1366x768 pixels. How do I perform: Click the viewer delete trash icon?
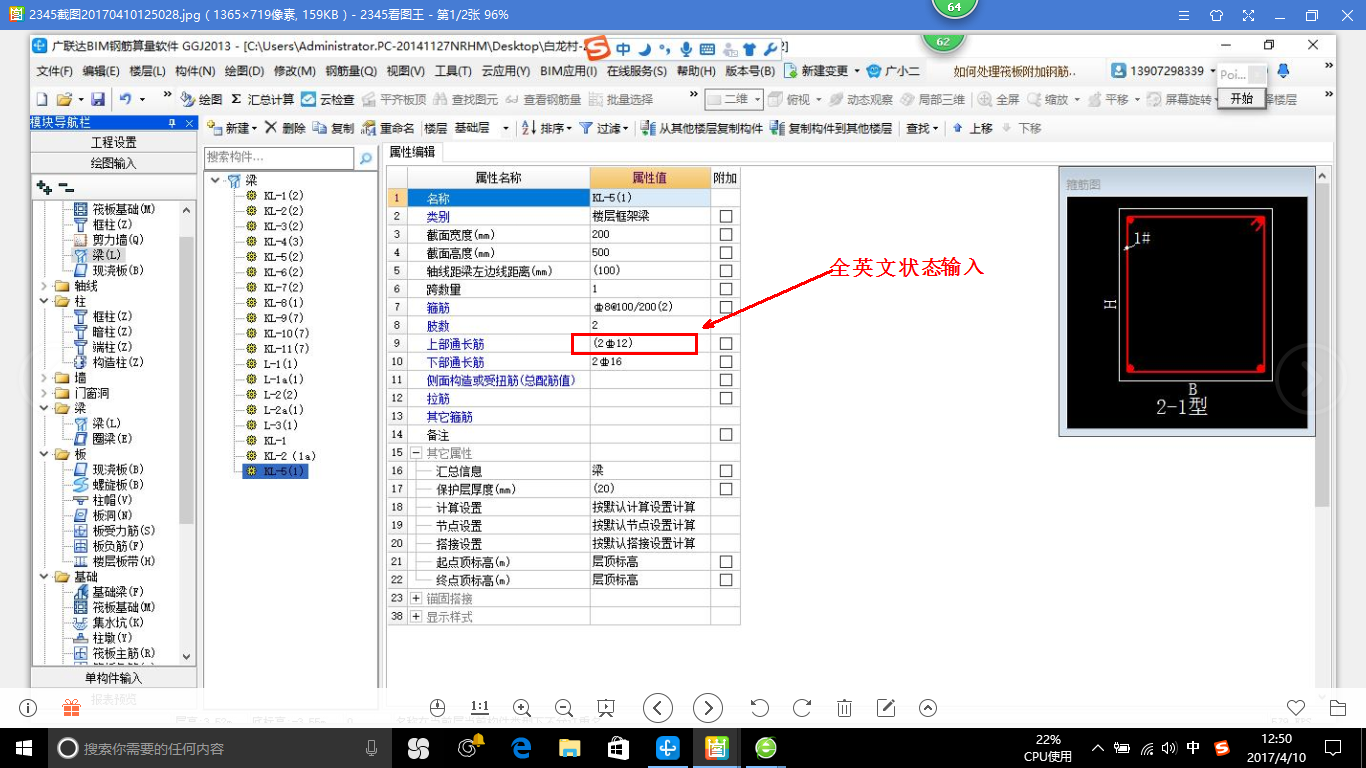click(844, 708)
